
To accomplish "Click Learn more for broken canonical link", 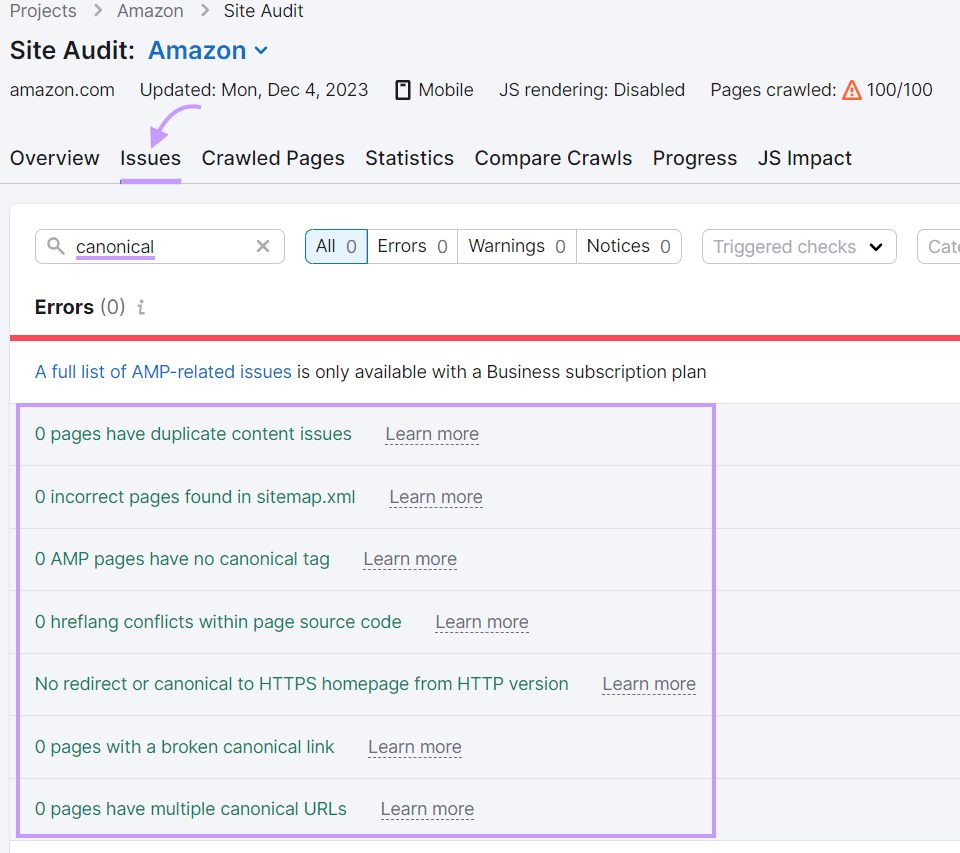I will tap(414, 747).
